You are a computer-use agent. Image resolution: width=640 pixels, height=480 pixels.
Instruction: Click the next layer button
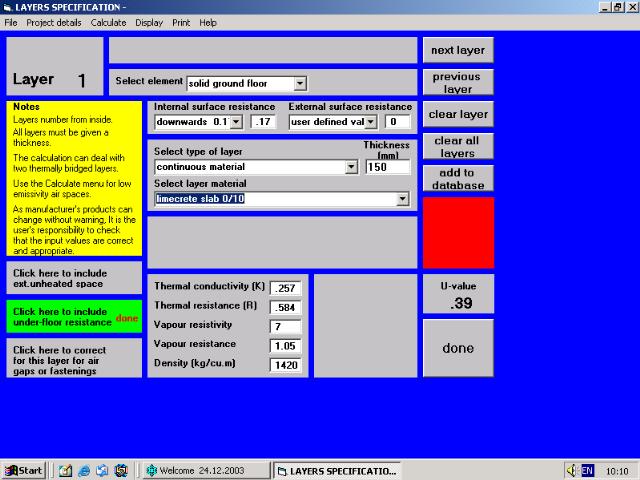457,50
